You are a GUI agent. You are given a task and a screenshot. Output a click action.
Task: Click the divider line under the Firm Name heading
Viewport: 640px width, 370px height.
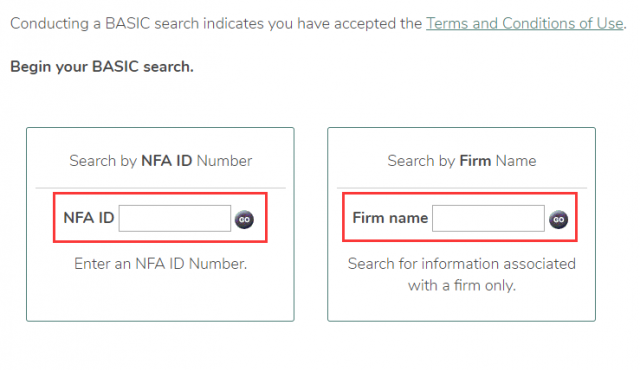(x=462, y=188)
